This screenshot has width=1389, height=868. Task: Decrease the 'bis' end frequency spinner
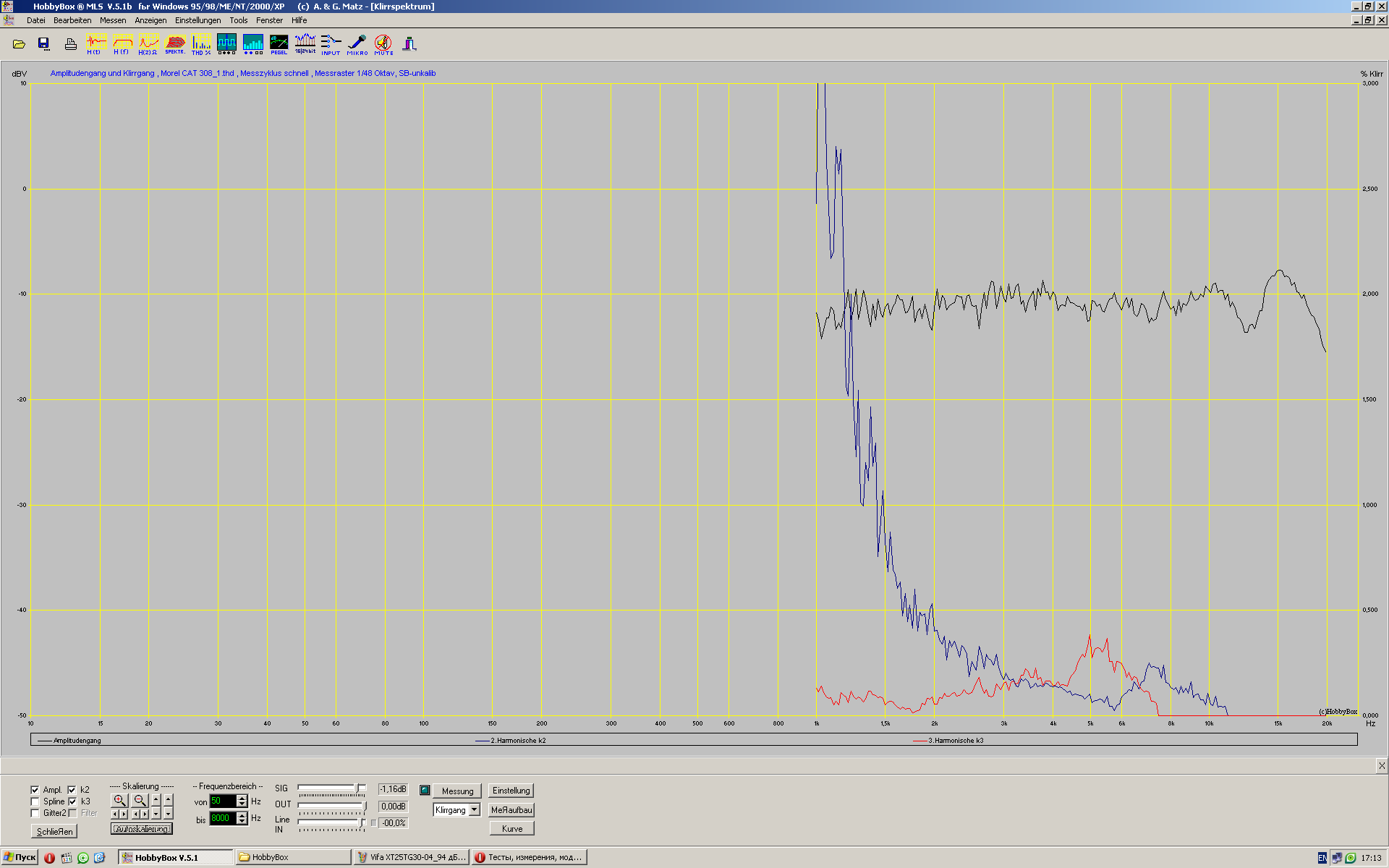[x=242, y=822]
